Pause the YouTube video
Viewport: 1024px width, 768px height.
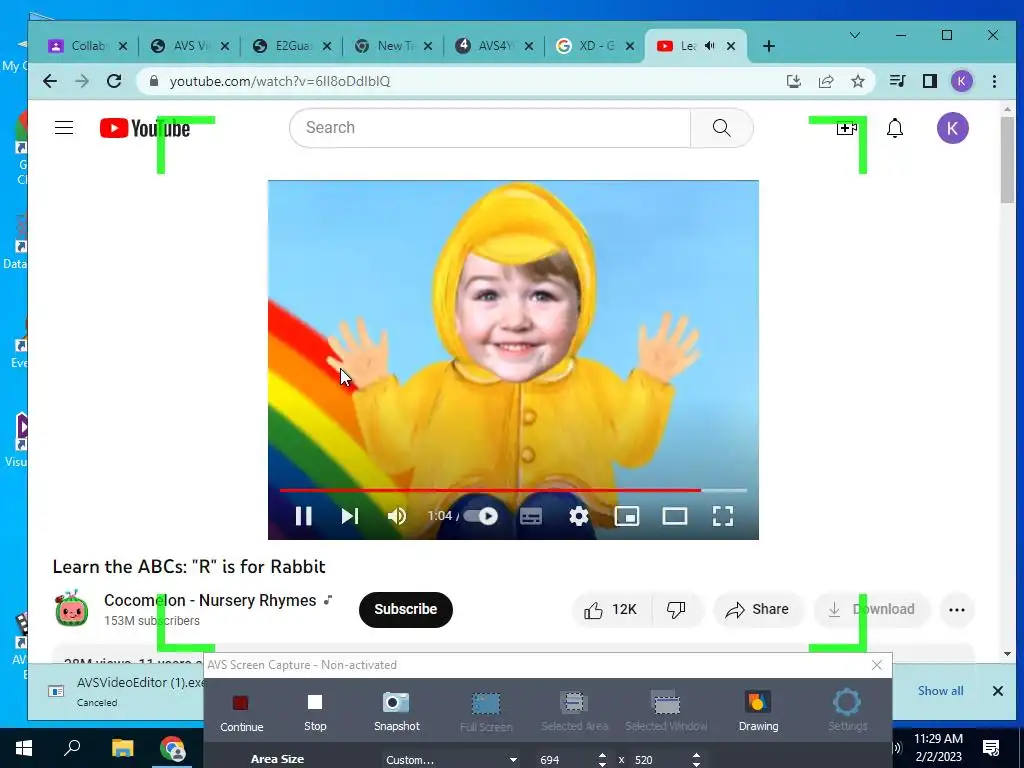303,516
